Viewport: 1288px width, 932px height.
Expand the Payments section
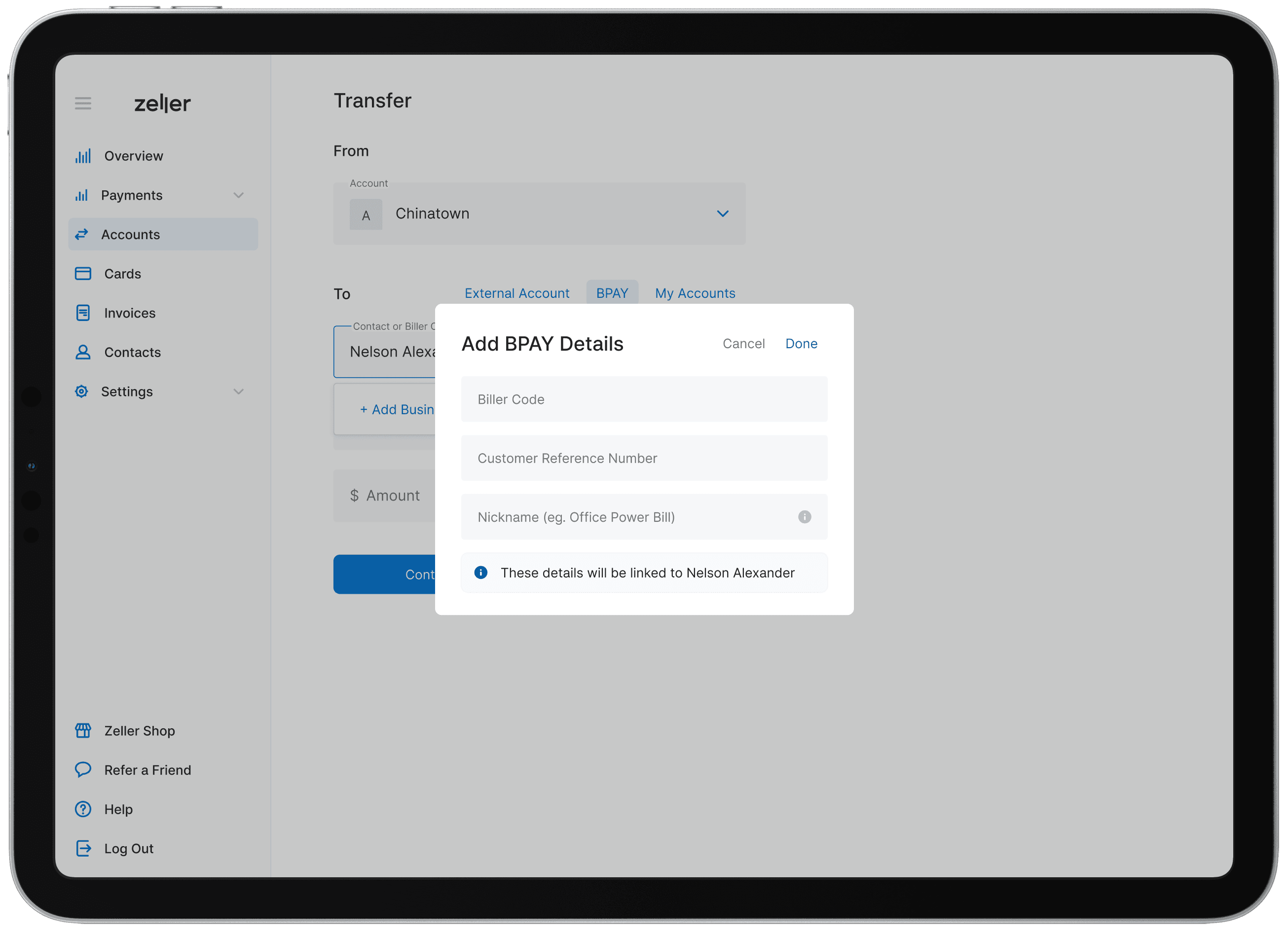pos(239,195)
